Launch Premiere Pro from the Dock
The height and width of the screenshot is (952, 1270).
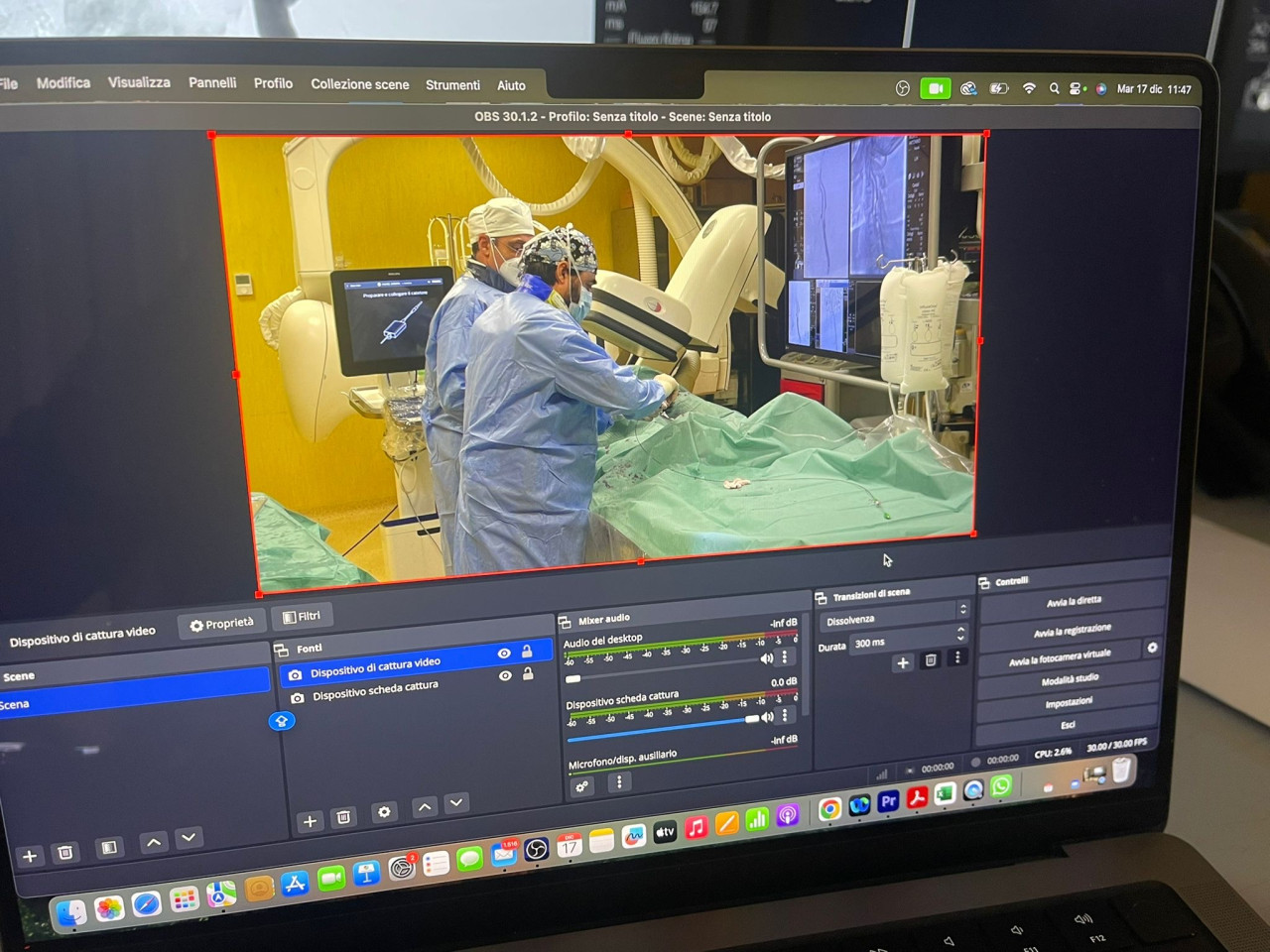(x=888, y=801)
